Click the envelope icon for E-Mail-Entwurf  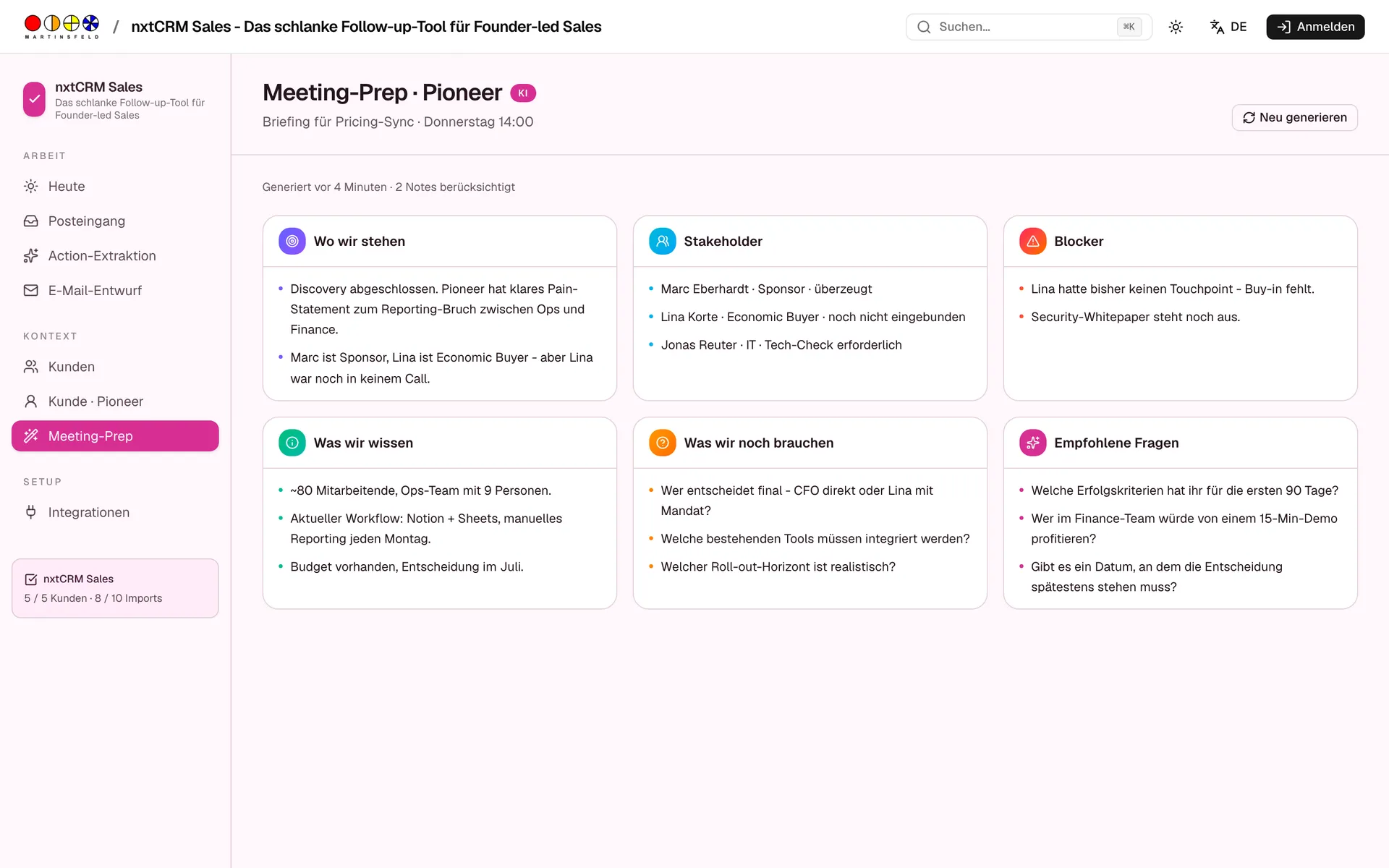pyautogui.click(x=30, y=291)
